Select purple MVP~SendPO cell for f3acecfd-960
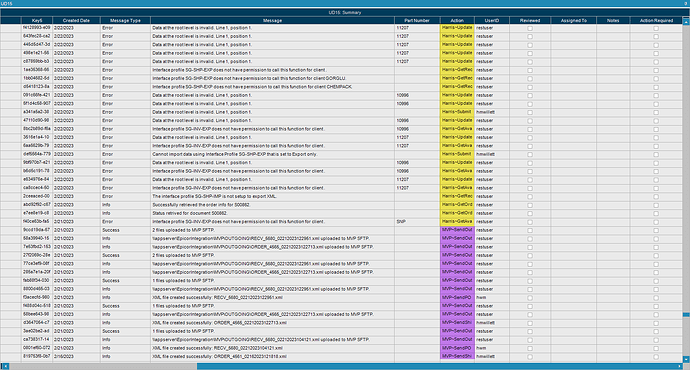Viewport: 690px width, 370px height. [457, 298]
